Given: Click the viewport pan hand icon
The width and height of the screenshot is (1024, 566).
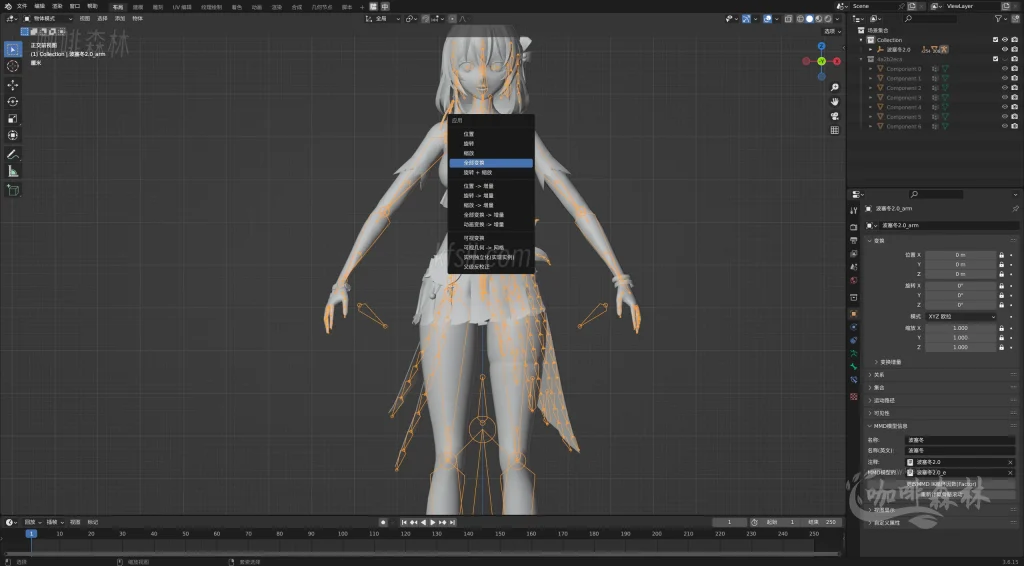Looking at the screenshot, I should (x=835, y=102).
